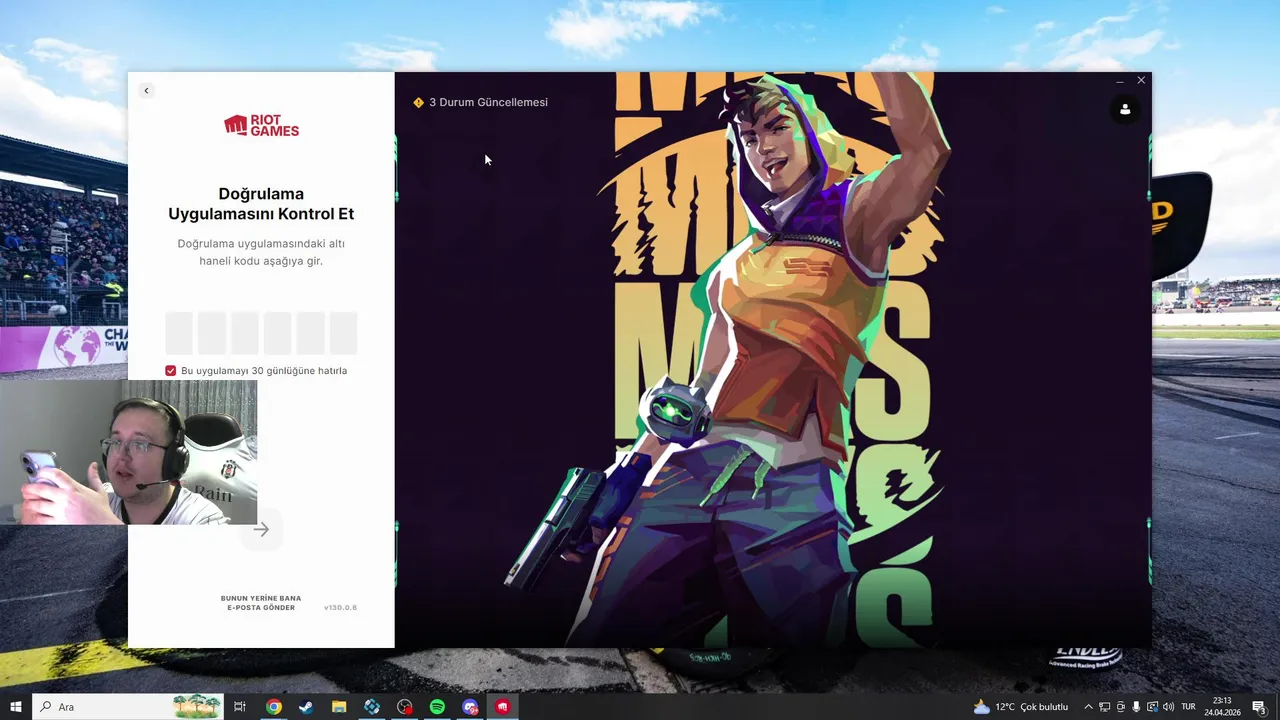Switch the TUR input language

[1188, 707]
